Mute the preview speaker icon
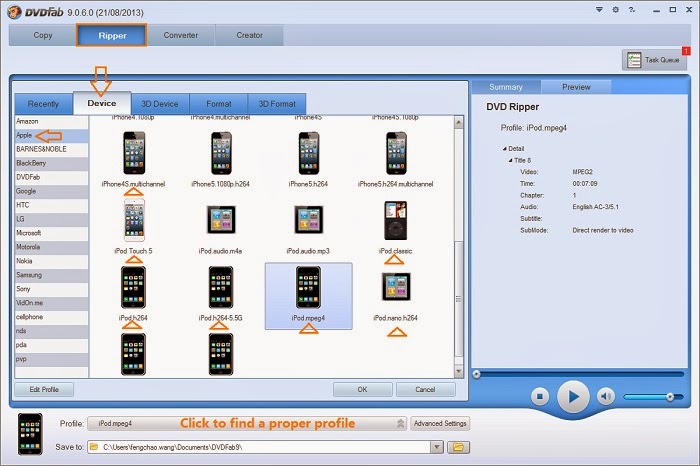Image resolution: width=700 pixels, height=466 pixels. click(606, 396)
